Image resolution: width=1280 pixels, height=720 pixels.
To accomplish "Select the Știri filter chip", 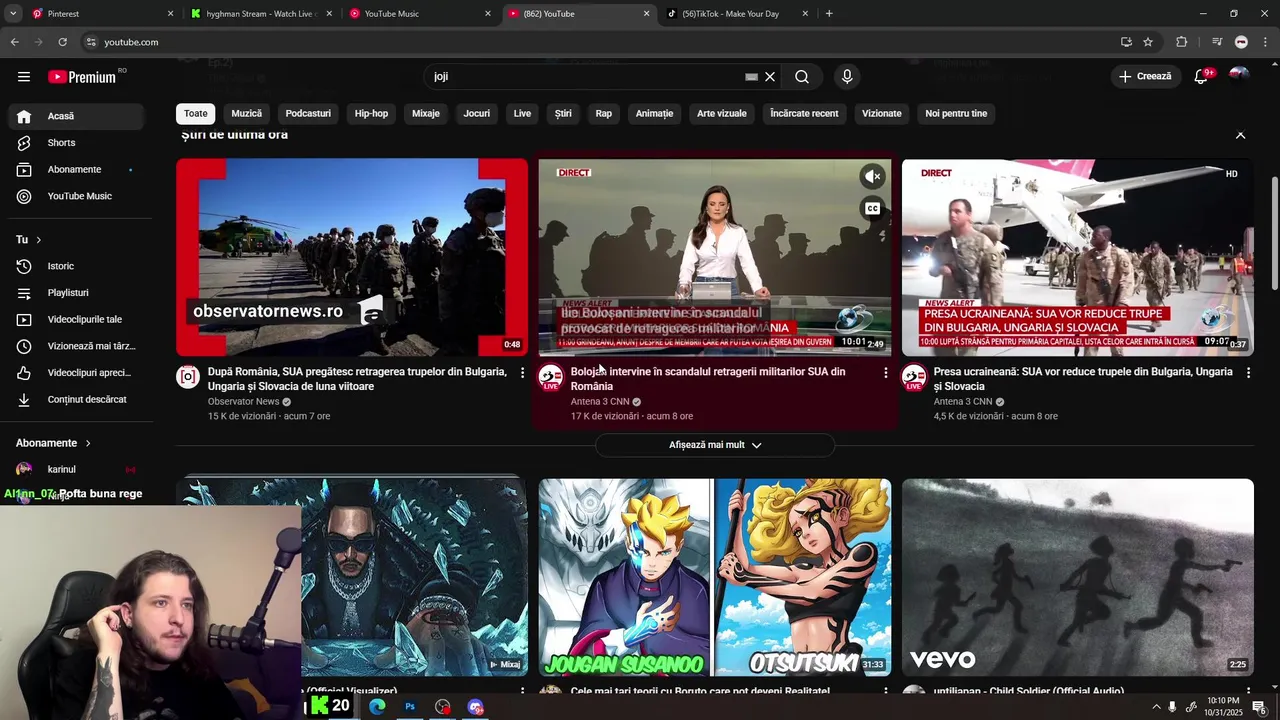I will click(563, 114).
